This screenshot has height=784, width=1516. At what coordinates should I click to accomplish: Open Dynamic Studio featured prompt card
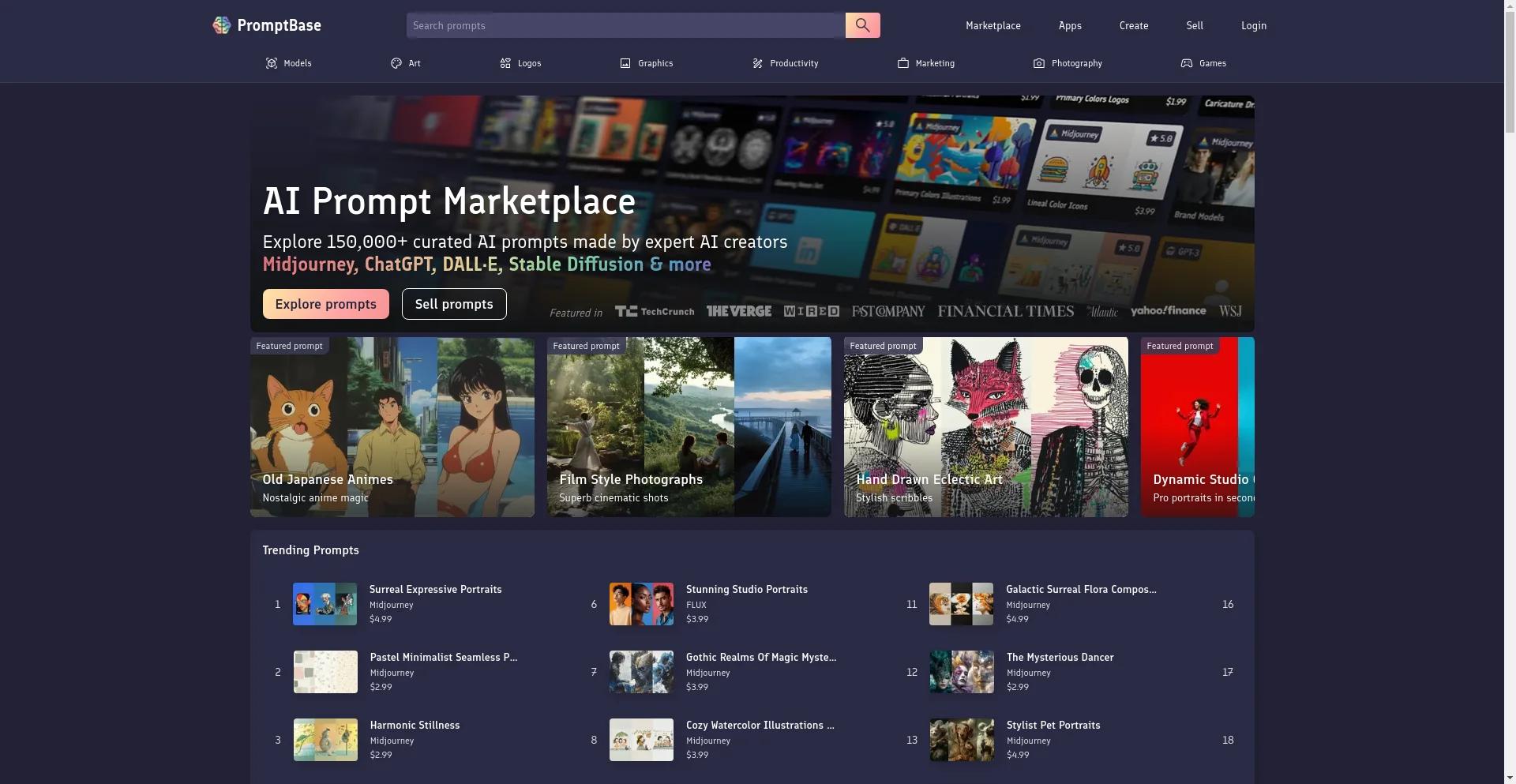(1198, 427)
